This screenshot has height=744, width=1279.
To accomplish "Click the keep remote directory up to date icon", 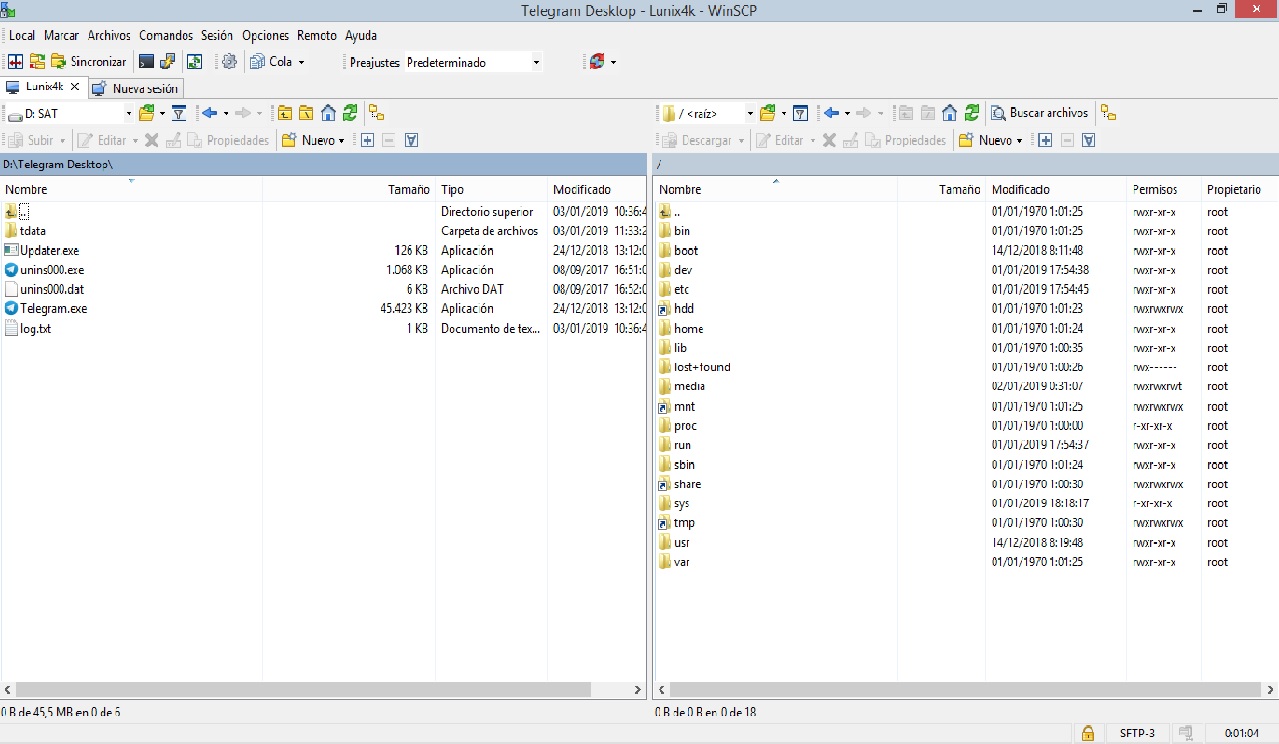I will [194, 62].
